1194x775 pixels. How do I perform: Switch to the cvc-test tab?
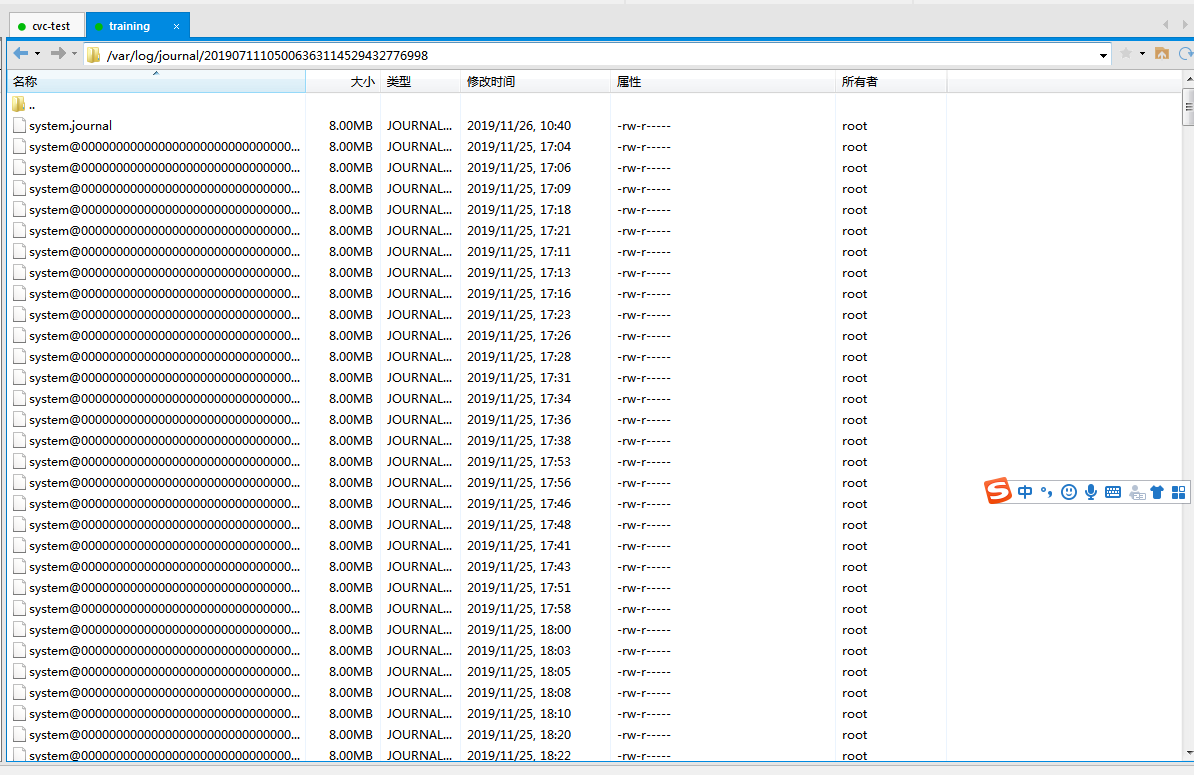pos(47,25)
